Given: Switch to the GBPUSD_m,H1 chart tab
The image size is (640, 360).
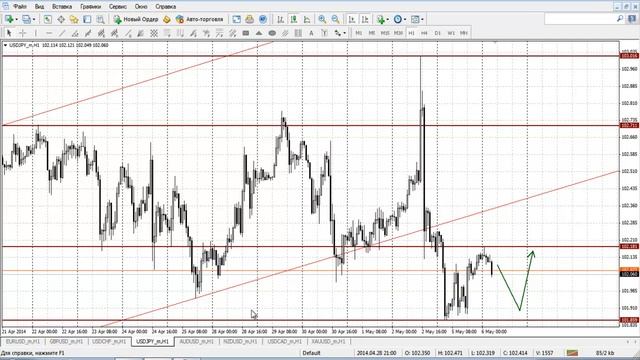Looking at the screenshot, I should pyautogui.click(x=66, y=342).
